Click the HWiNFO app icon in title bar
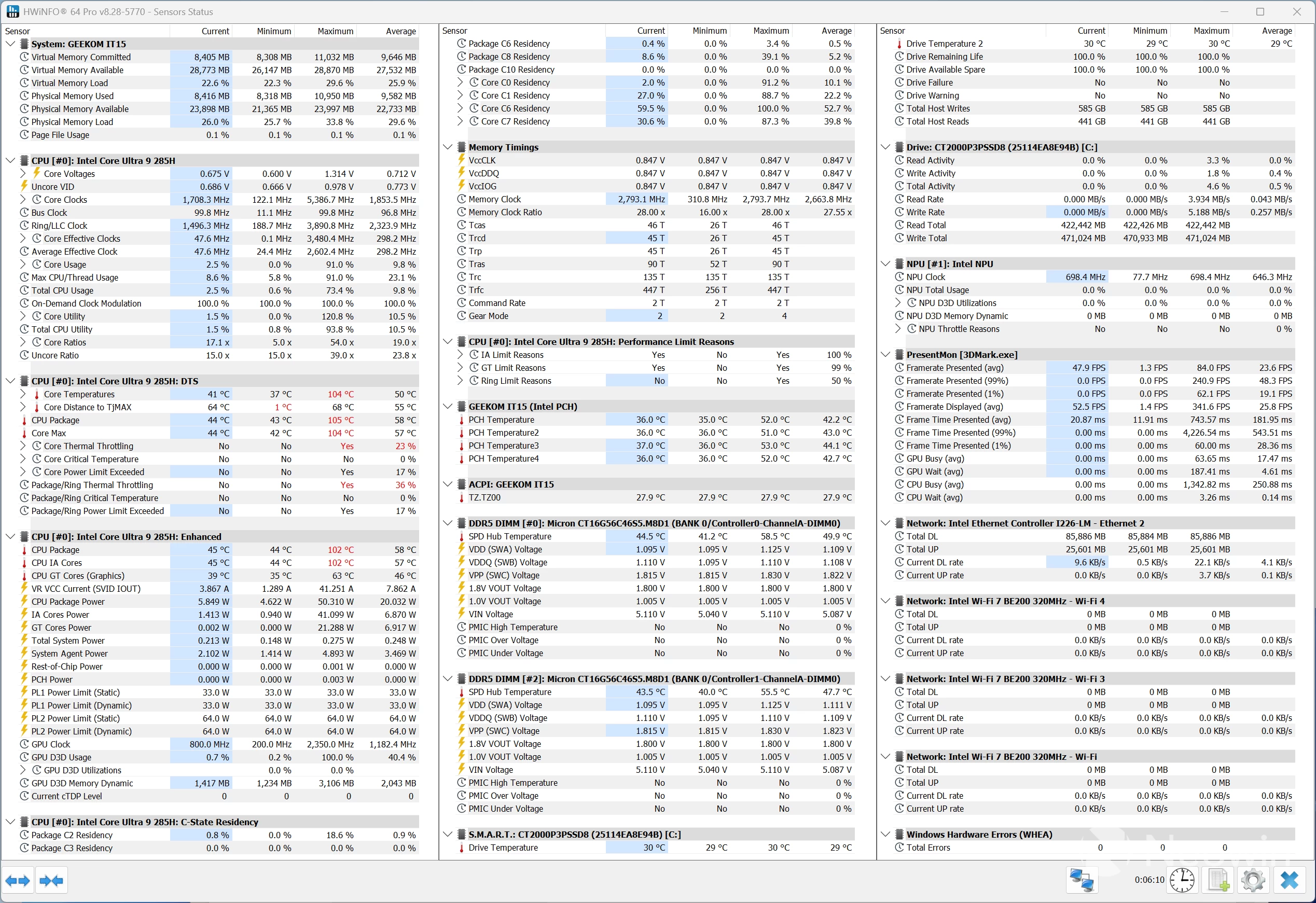 point(12,11)
